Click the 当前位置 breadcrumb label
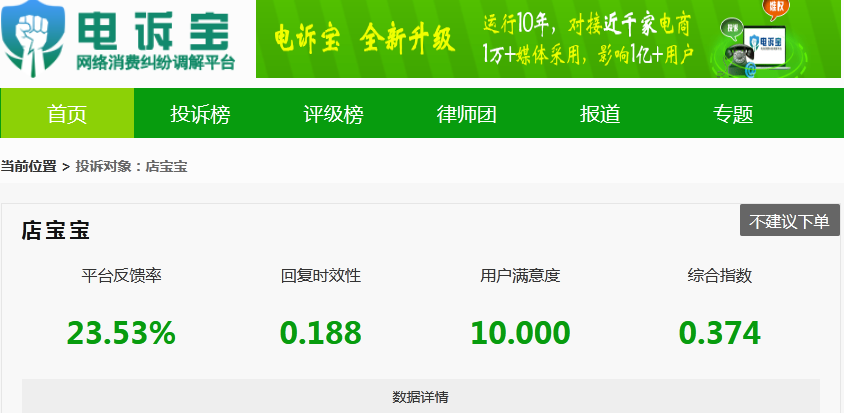844x413 pixels. pos(29,166)
